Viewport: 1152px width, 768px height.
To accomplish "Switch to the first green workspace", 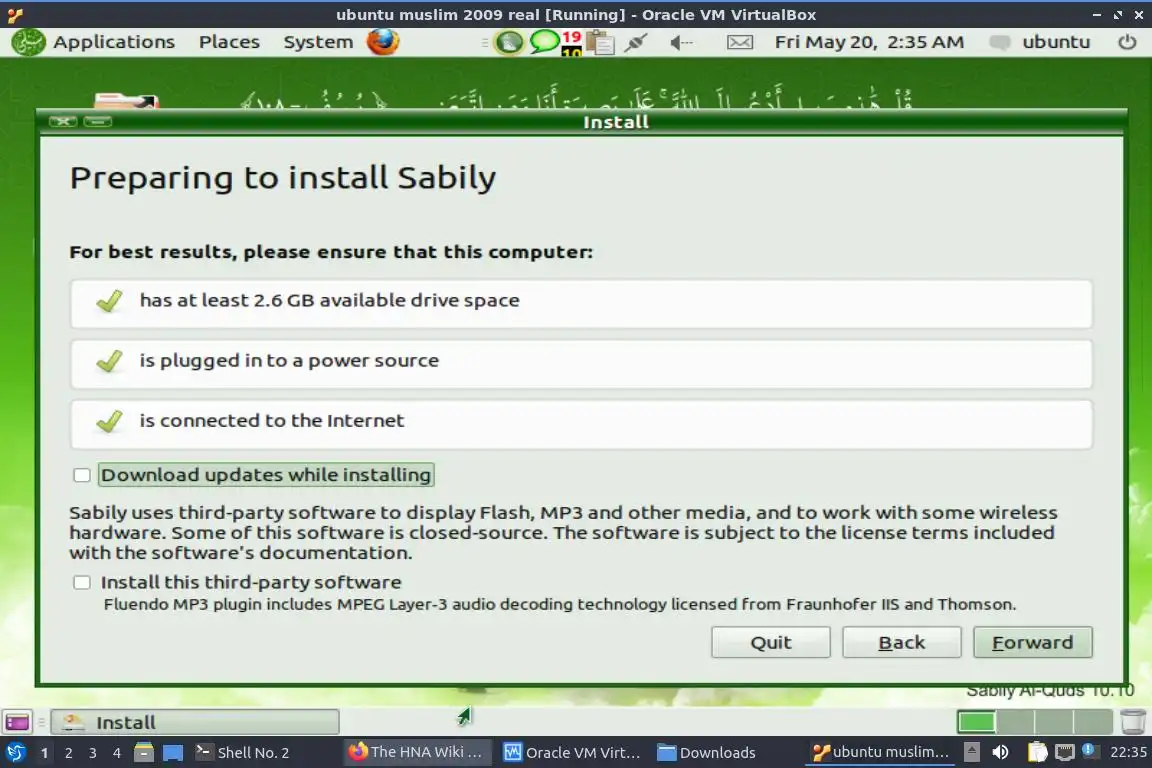I will (x=976, y=722).
